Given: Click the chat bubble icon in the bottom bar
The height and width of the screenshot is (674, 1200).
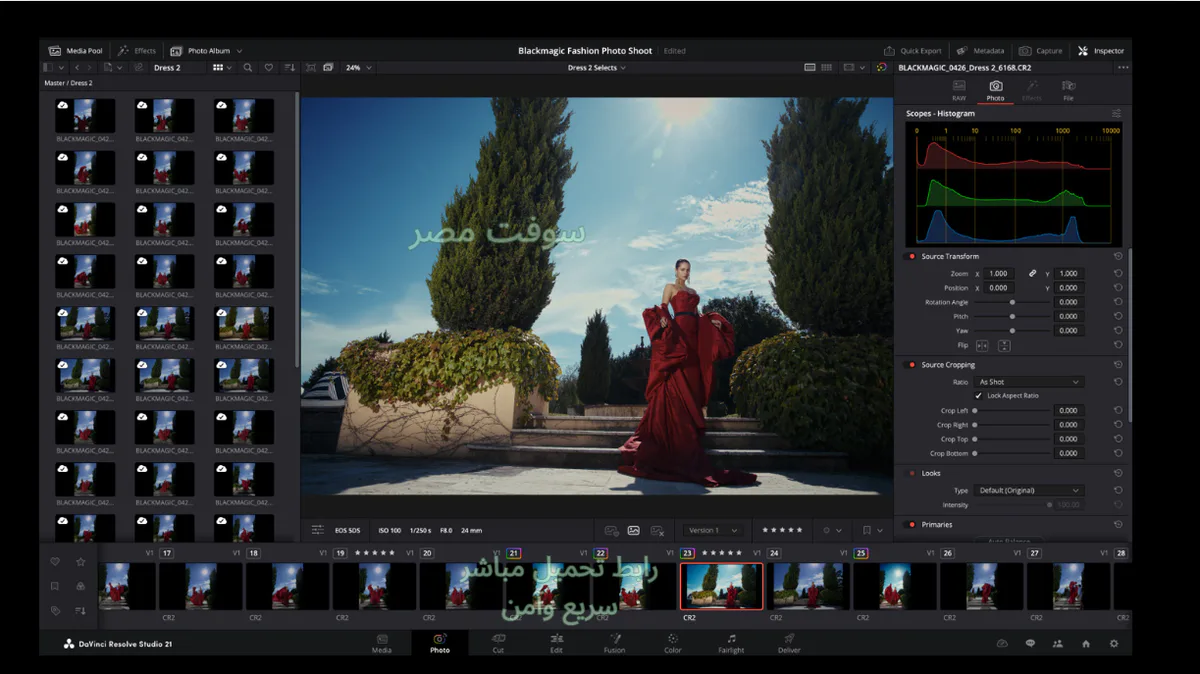Looking at the screenshot, I should pyautogui.click(x=1030, y=644).
